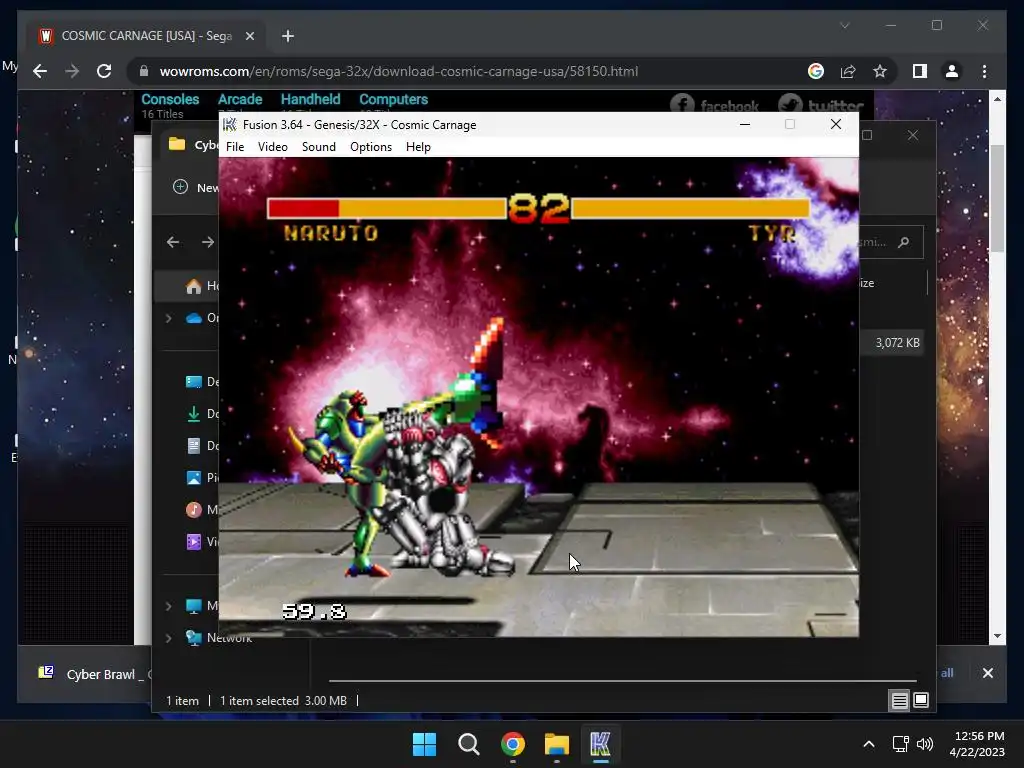This screenshot has height=768, width=1024.
Task: Switch Explorer to large icons view
Action: (x=921, y=701)
